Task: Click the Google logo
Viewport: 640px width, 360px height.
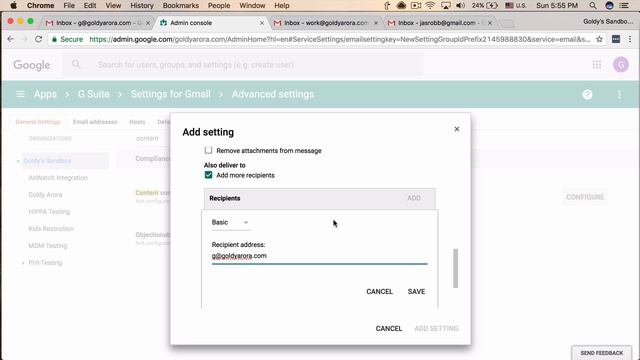Action: click(31, 65)
